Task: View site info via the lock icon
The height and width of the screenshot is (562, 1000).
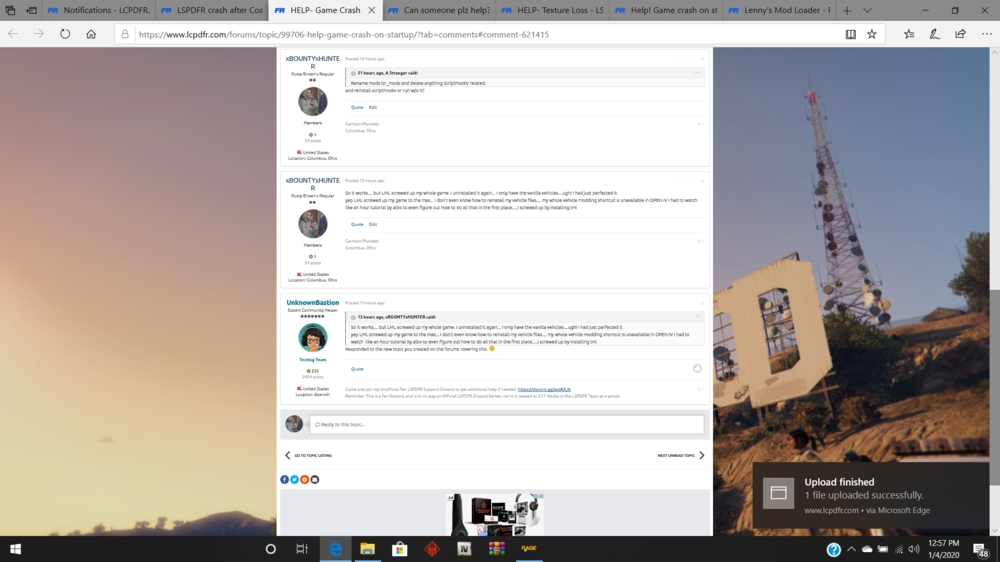Action: [x=125, y=34]
